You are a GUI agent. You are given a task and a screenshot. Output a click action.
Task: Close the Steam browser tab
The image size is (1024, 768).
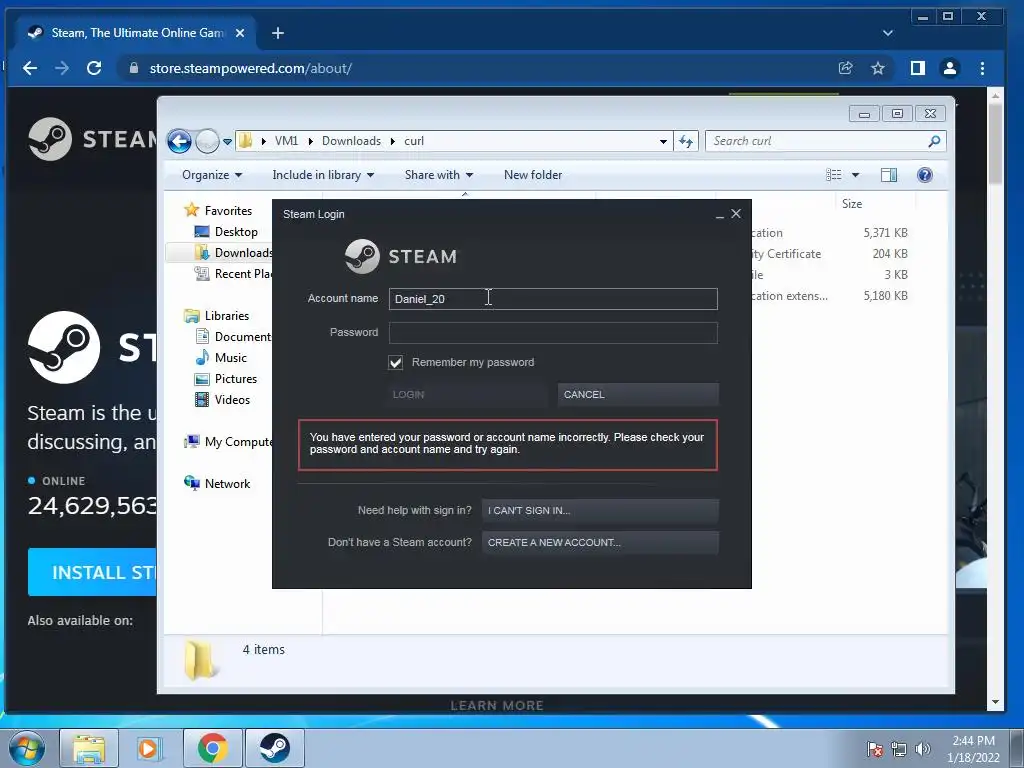240,33
